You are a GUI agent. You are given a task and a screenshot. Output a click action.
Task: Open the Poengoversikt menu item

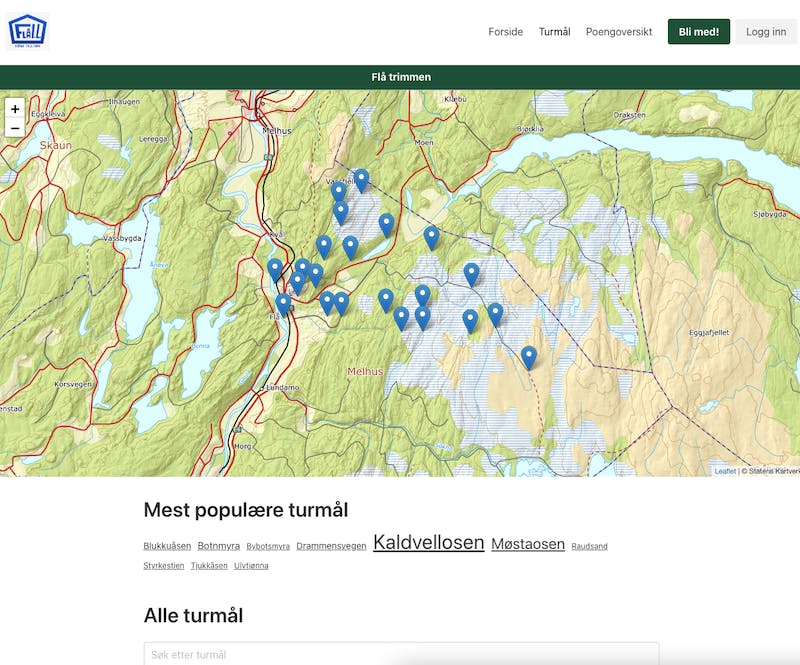(619, 32)
